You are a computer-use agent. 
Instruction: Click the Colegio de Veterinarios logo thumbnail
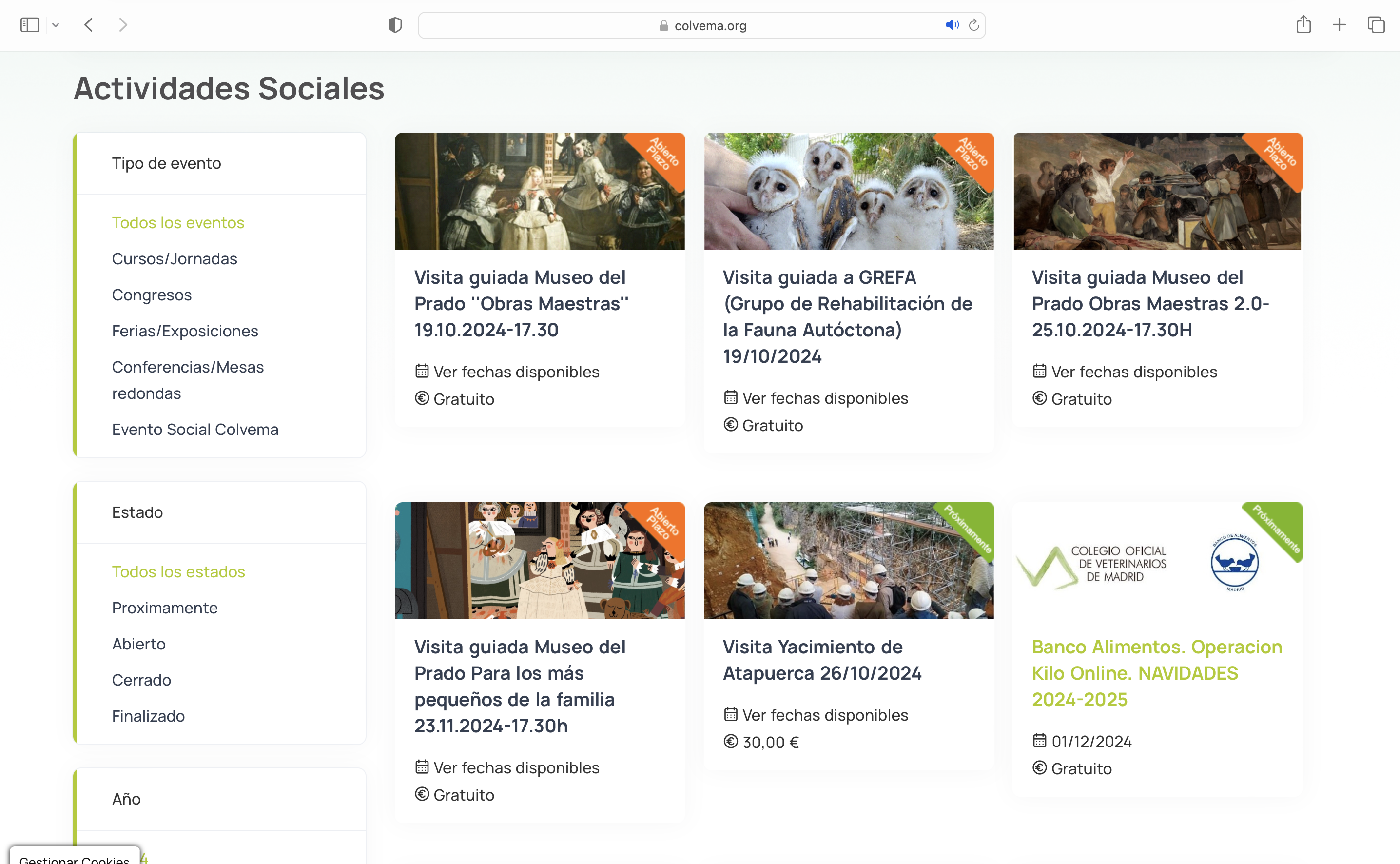click(x=1157, y=561)
